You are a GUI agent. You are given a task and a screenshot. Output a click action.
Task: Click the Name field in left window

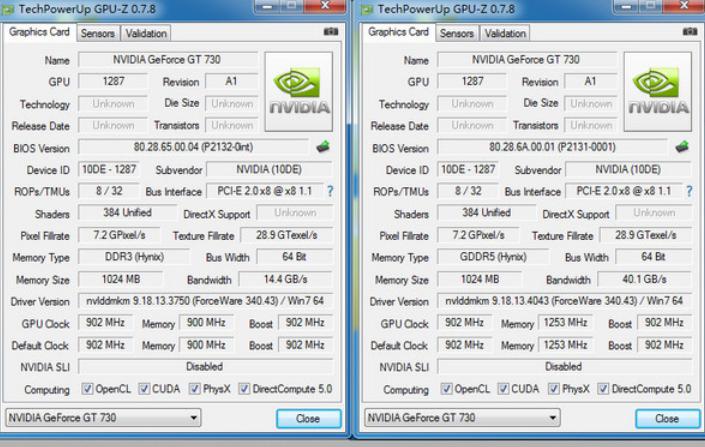(168, 60)
